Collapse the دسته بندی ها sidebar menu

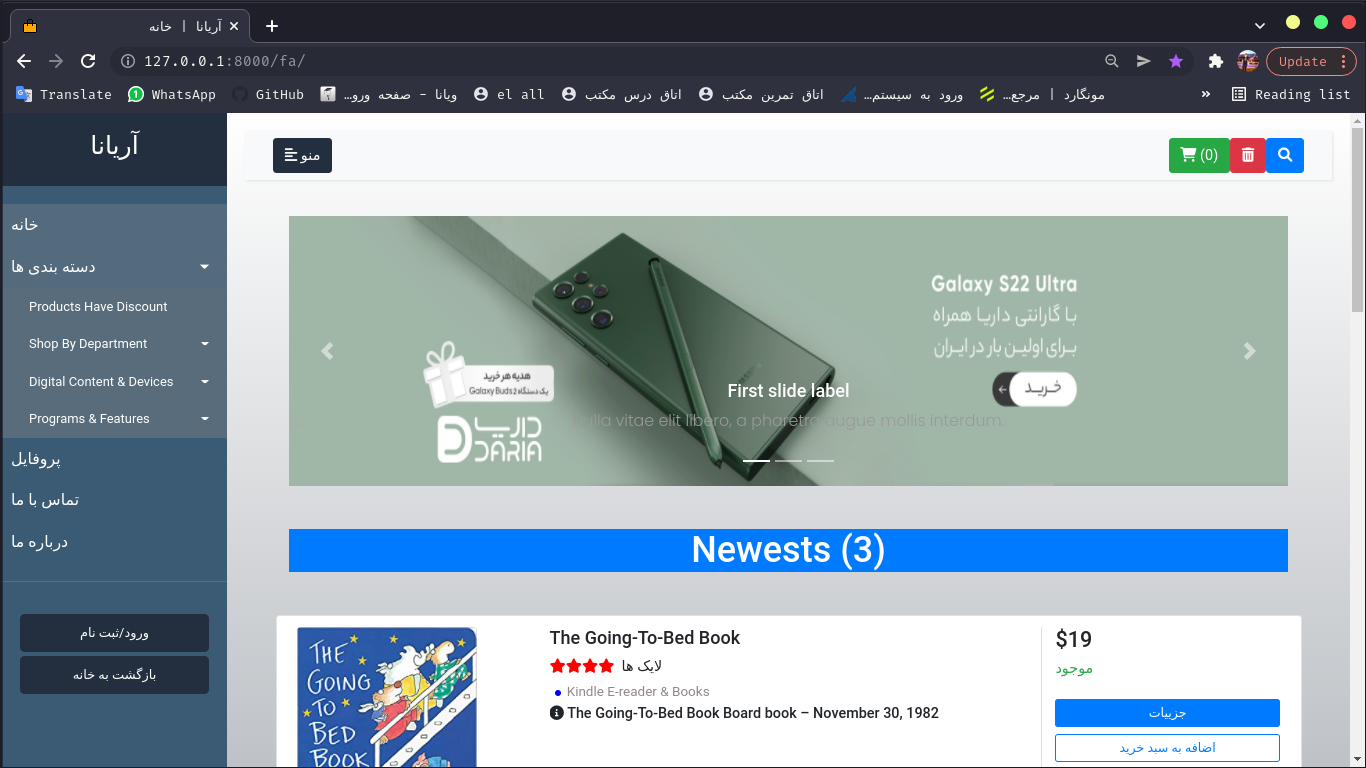pos(114,267)
